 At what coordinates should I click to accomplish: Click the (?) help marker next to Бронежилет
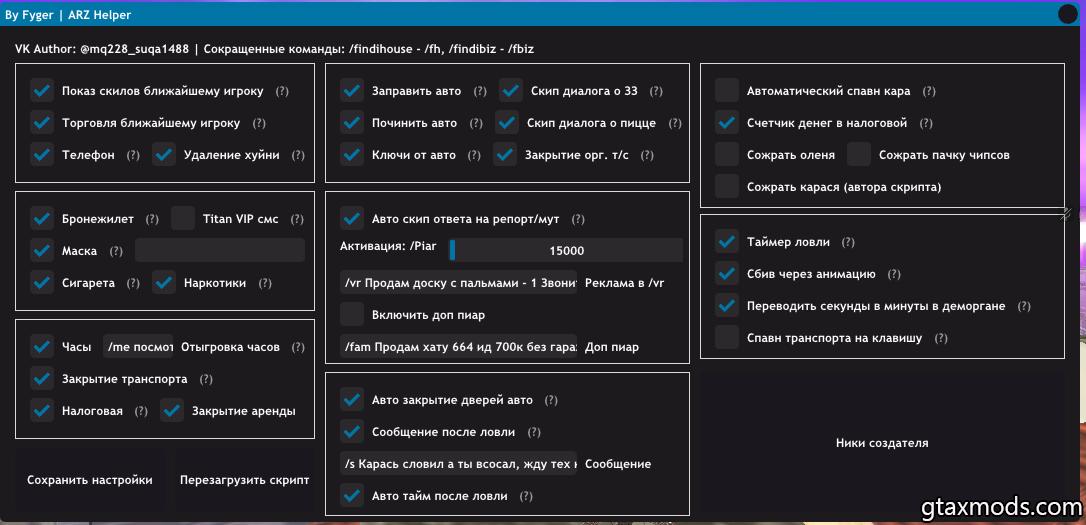[152, 219]
